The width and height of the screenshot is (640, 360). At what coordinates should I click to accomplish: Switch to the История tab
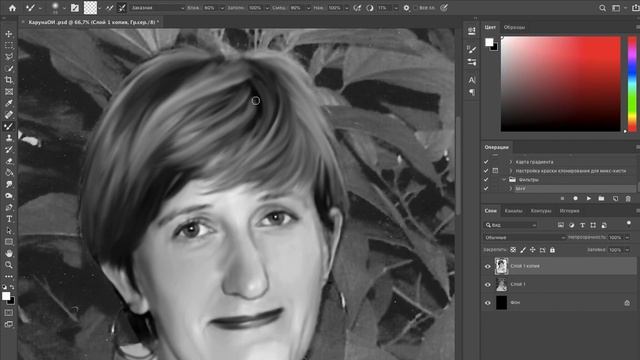pos(569,211)
